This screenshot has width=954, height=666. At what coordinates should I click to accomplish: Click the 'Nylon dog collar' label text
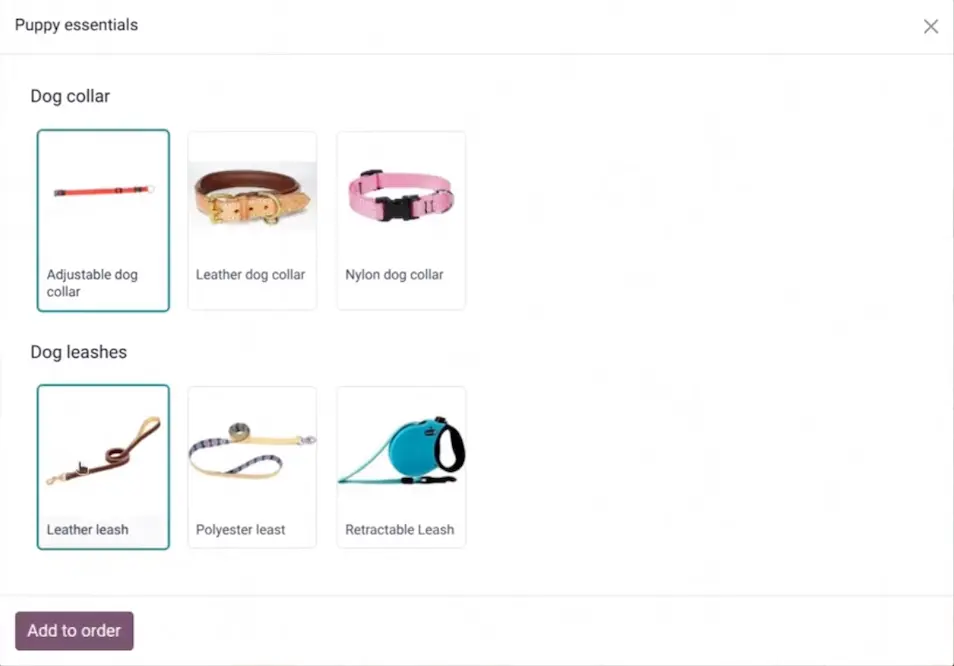pyautogui.click(x=394, y=274)
